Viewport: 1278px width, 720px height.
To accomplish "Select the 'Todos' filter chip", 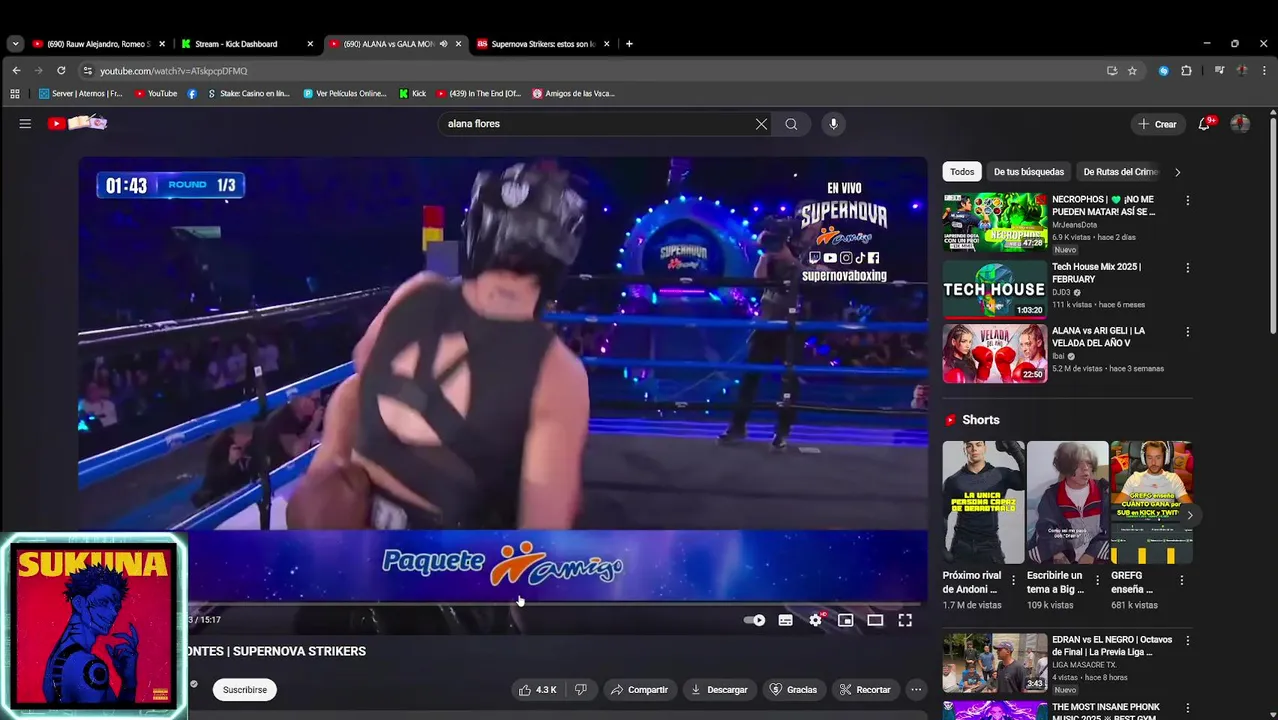I will pos(962,172).
